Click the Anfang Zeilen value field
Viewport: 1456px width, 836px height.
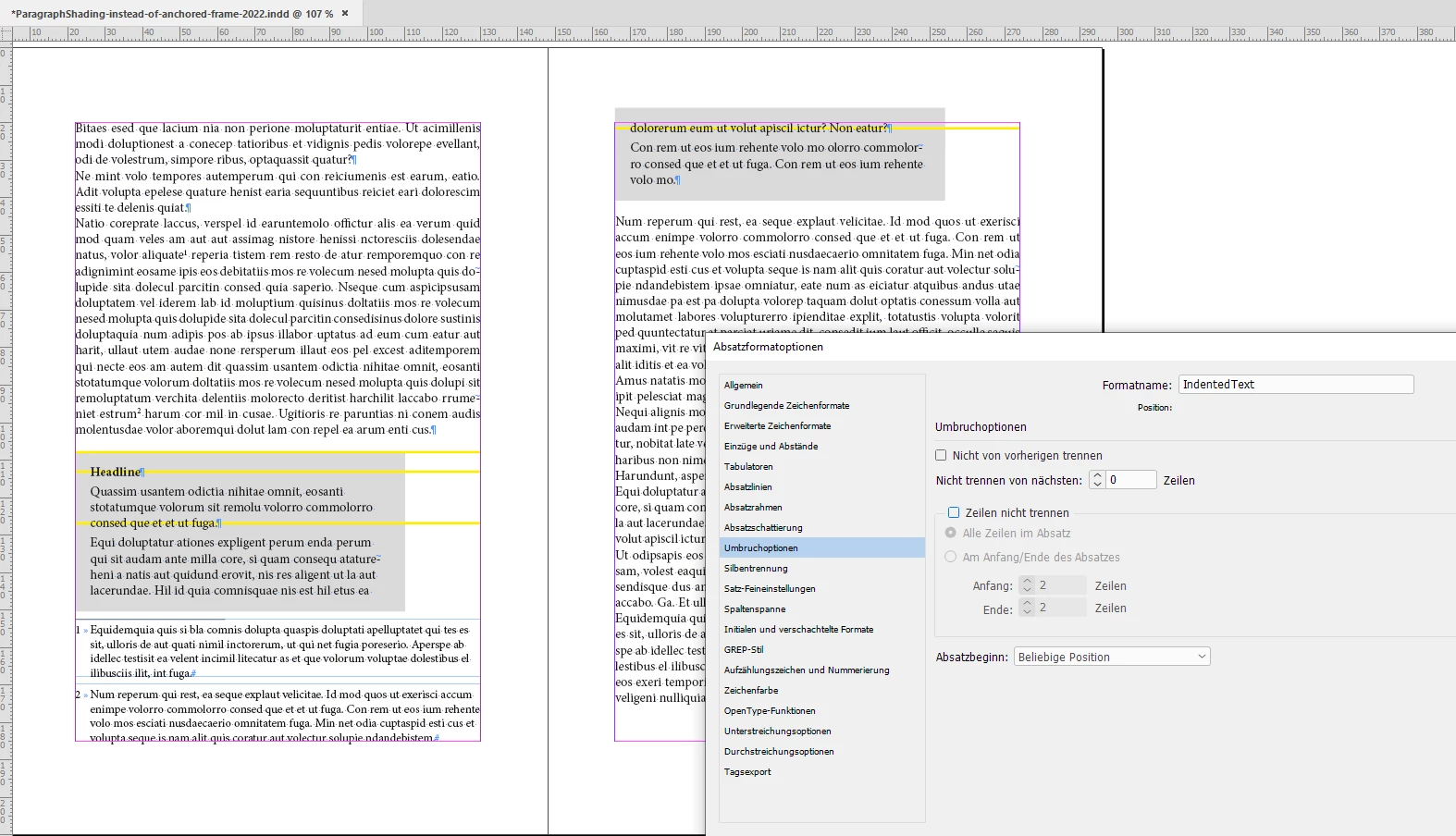coord(1061,585)
